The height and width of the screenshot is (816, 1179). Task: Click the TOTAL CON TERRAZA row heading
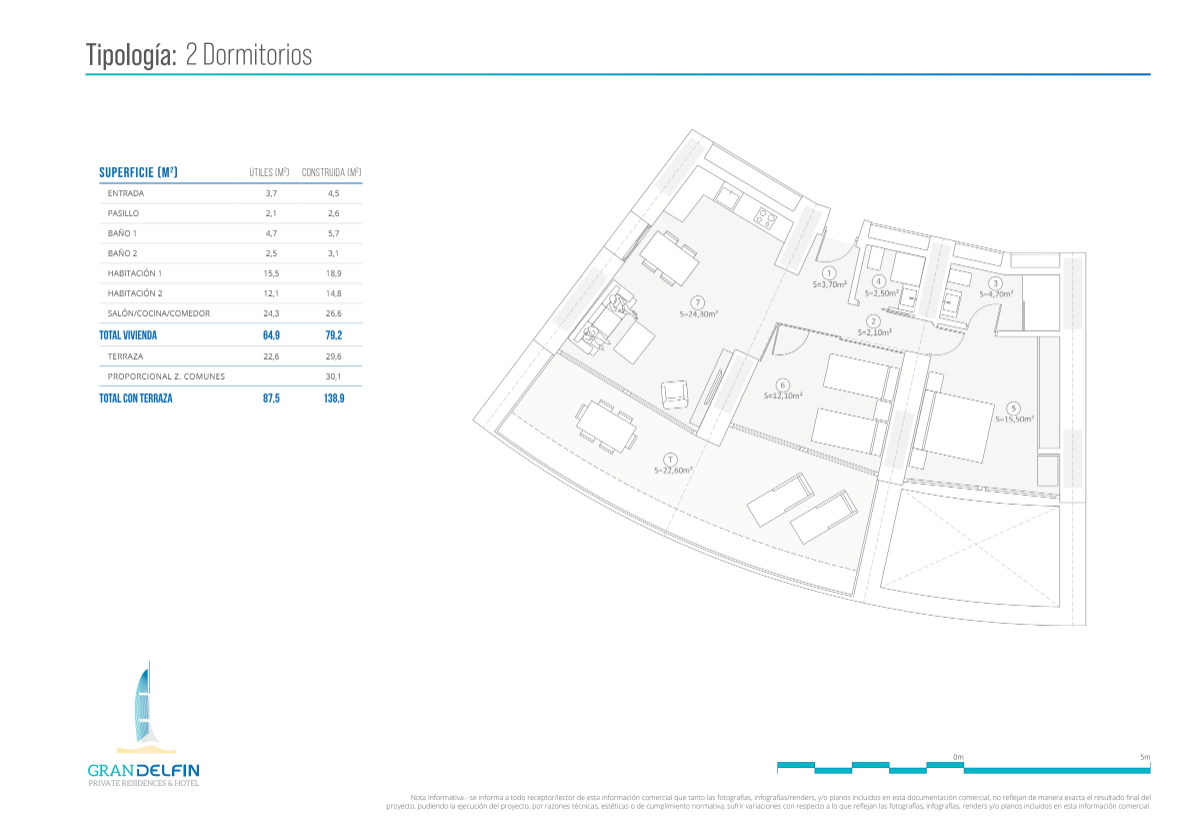coord(136,398)
